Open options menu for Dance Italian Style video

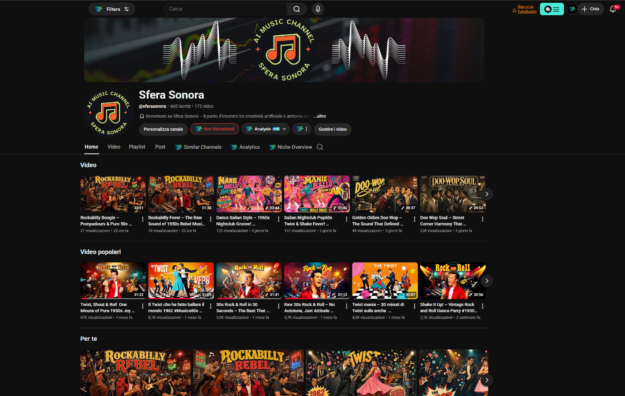279,219
